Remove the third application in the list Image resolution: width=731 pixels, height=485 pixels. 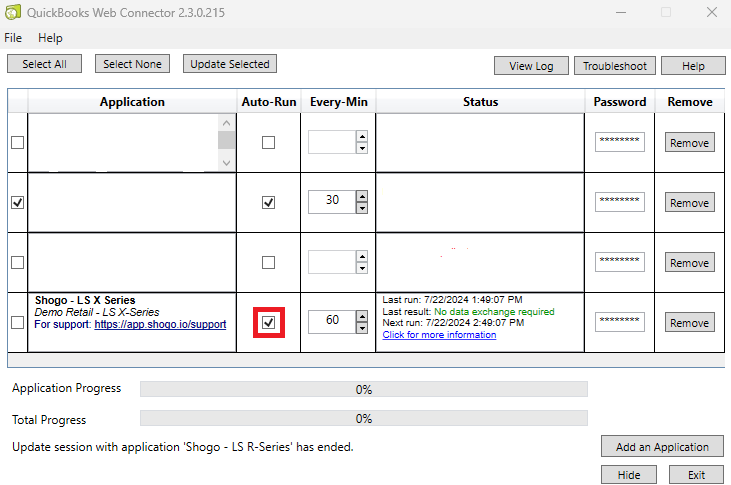coord(690,263)
